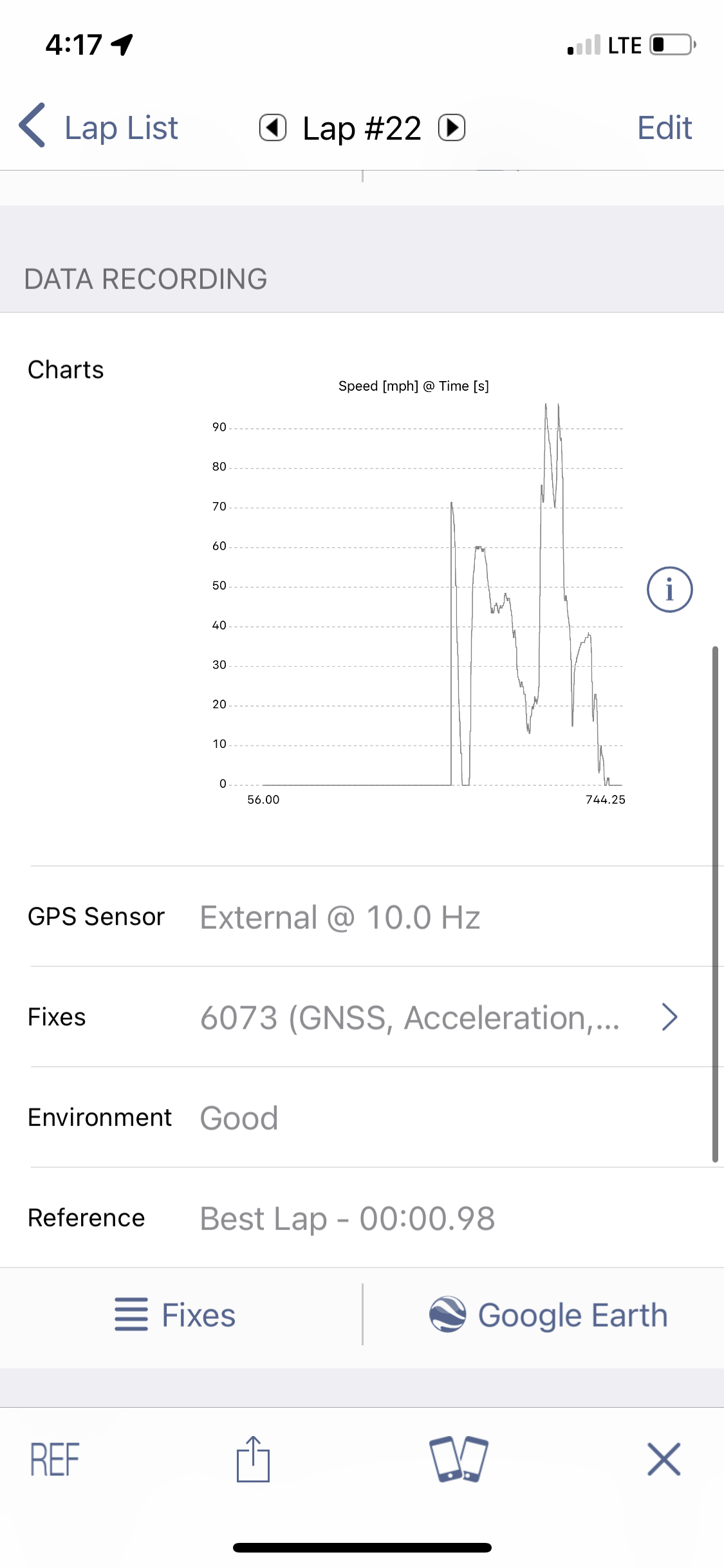Click the vertical scrollbar on right edge
Image resolution: width=724 pixels, height=1568 pixels.
(x=715, y=904)
